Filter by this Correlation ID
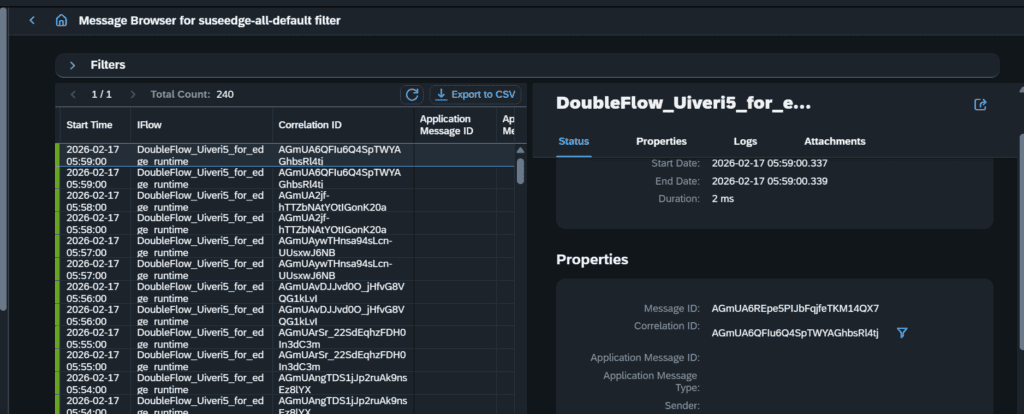1024x414 pixels. point(902,333)
